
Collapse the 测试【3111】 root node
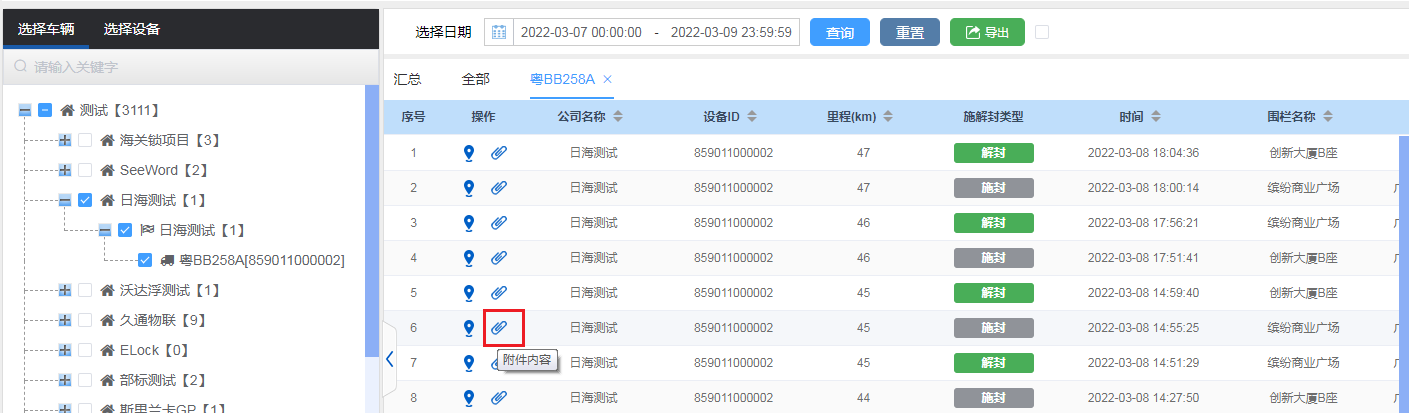tap(25, 110)
